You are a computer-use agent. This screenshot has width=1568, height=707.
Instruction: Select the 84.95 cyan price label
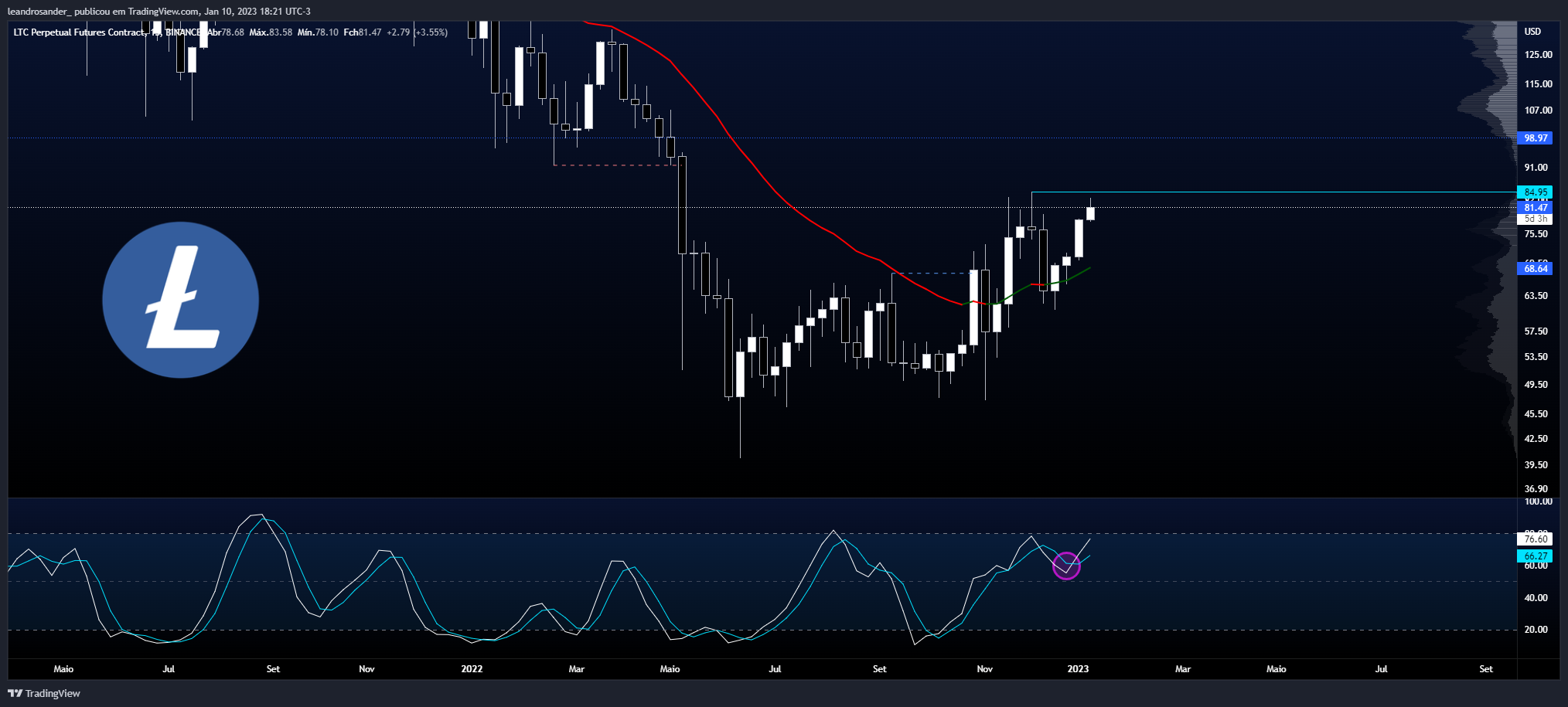pyautogui.click(x=1535, y=192)
